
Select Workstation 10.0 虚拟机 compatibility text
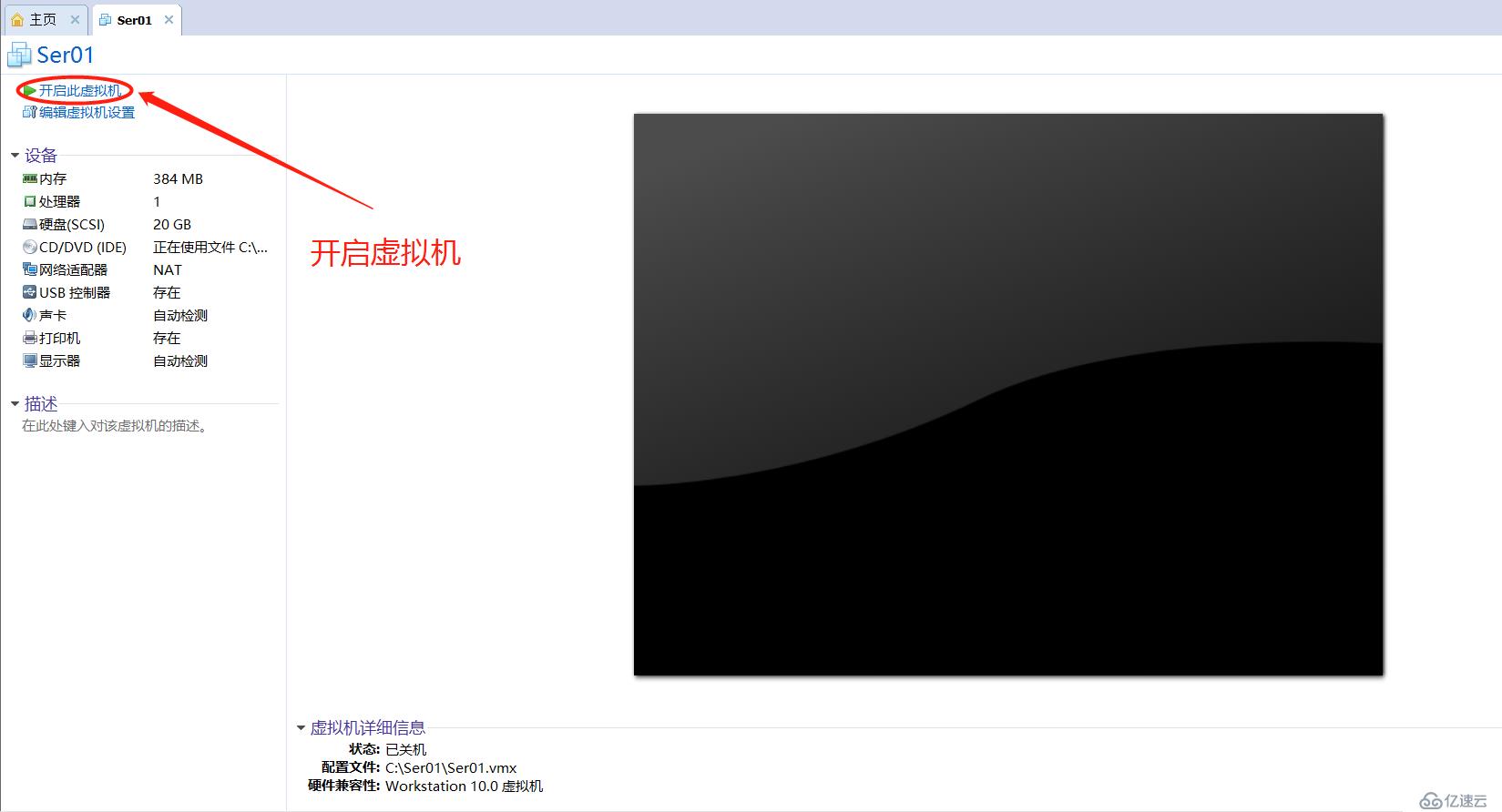click(465, 787)
